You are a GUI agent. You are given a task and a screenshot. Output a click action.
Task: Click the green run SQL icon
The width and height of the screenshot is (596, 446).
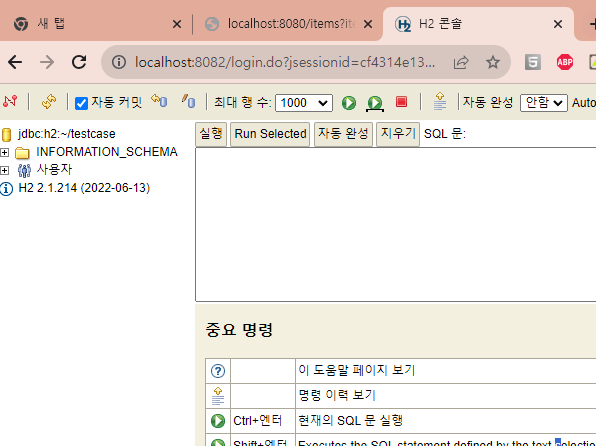[349, 103]
